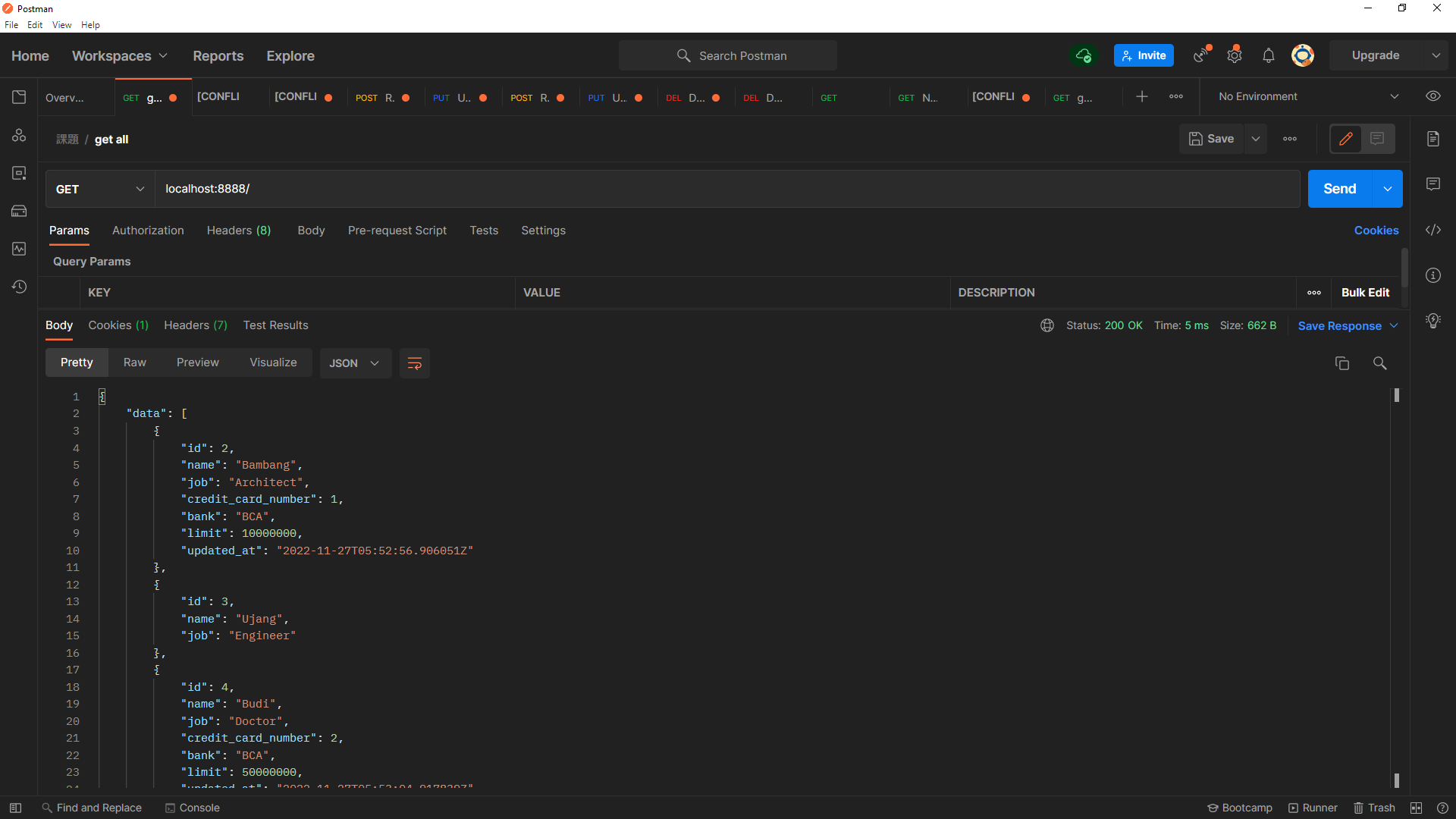
Task: Open the Console in status bar
Action: tap(193, 808)
